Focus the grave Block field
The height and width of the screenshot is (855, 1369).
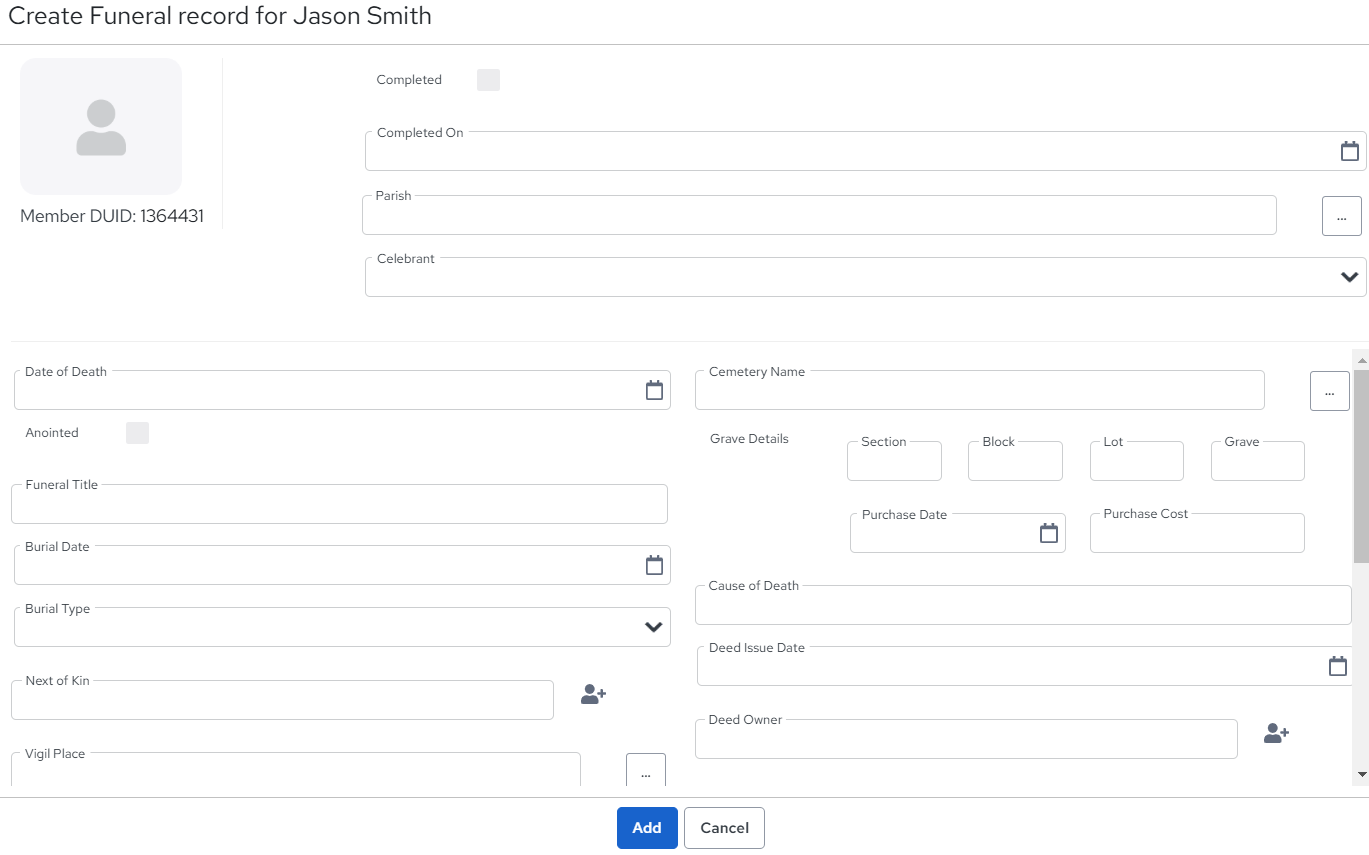click(1015, 461)
